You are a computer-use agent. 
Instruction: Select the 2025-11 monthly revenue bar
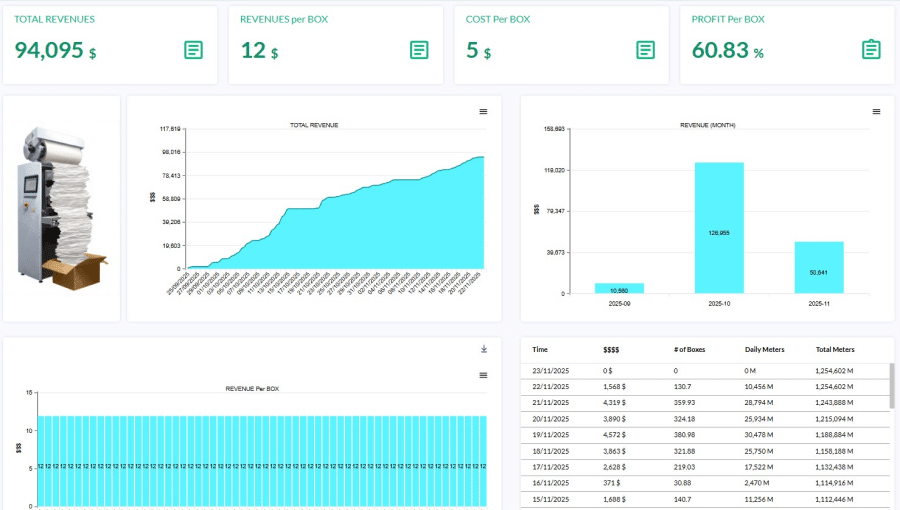(x=819, y=267)
